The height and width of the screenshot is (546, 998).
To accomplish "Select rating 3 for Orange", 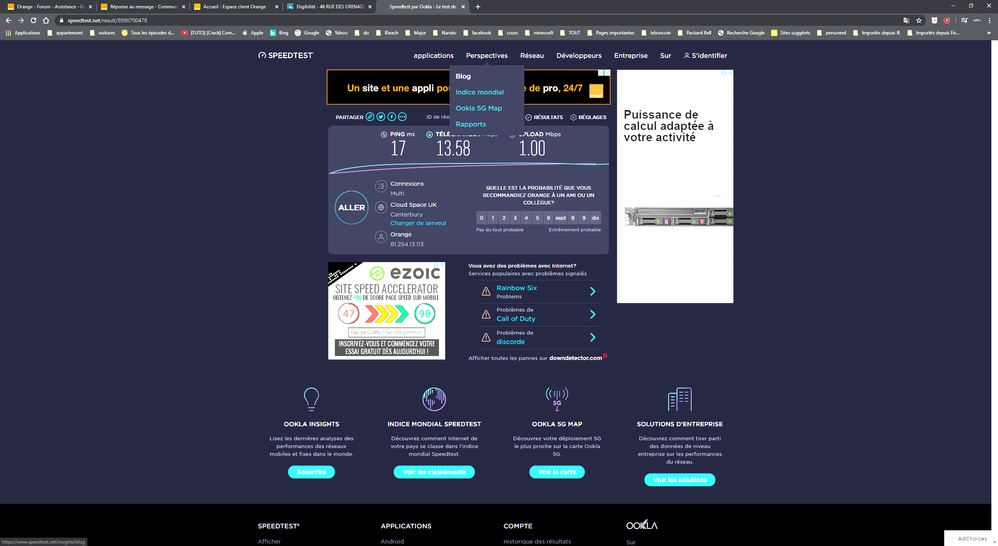I will pyautogui.click(x=515, y=218).
